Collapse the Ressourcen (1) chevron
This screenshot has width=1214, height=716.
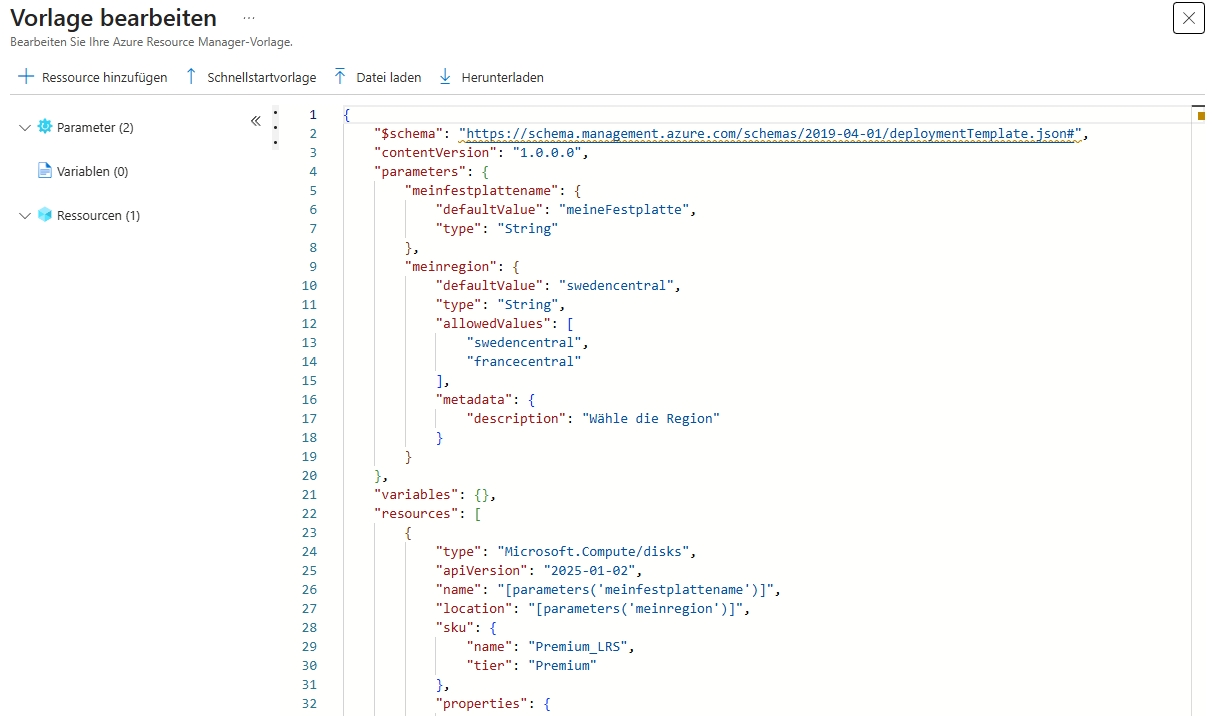pos(25,216)
